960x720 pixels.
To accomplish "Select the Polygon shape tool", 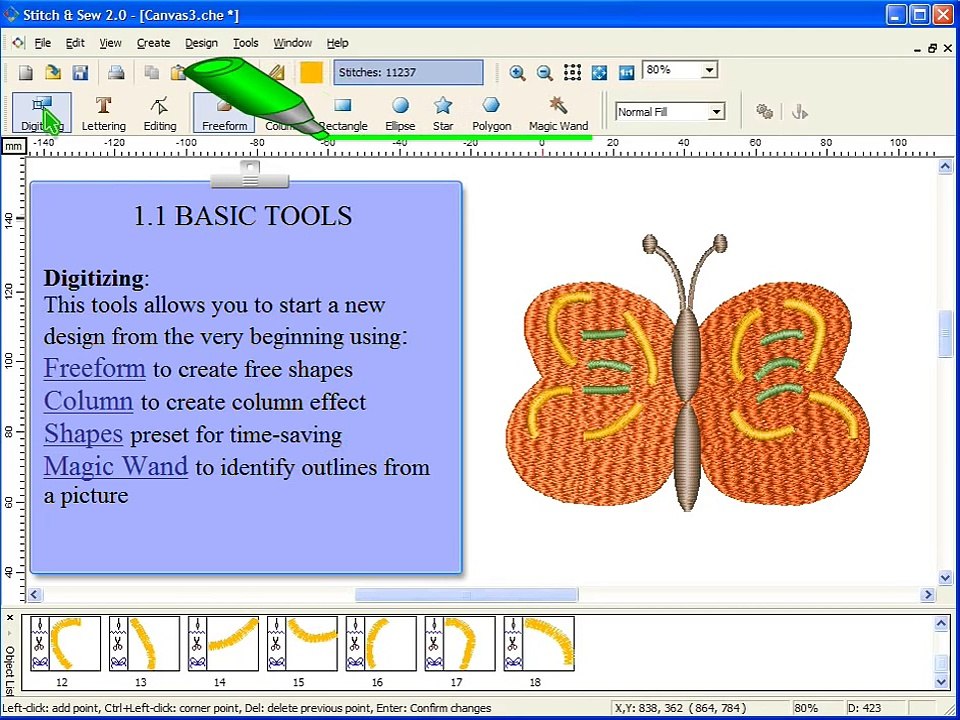I will tap(491, 113).
